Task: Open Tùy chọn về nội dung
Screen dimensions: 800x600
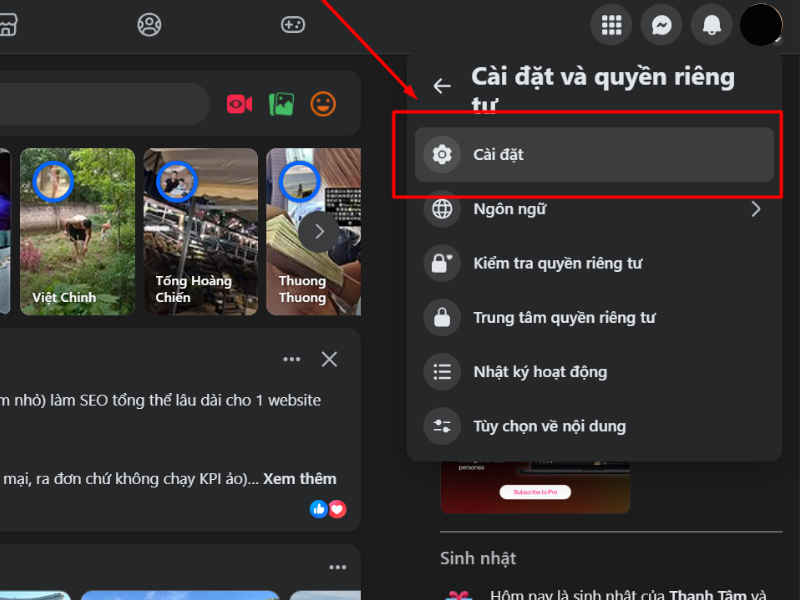Action: [594, 426]
